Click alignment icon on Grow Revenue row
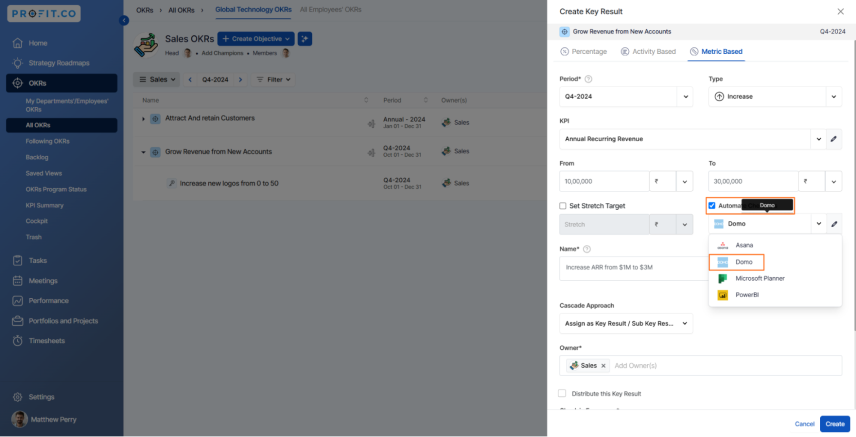 point(371,153)
